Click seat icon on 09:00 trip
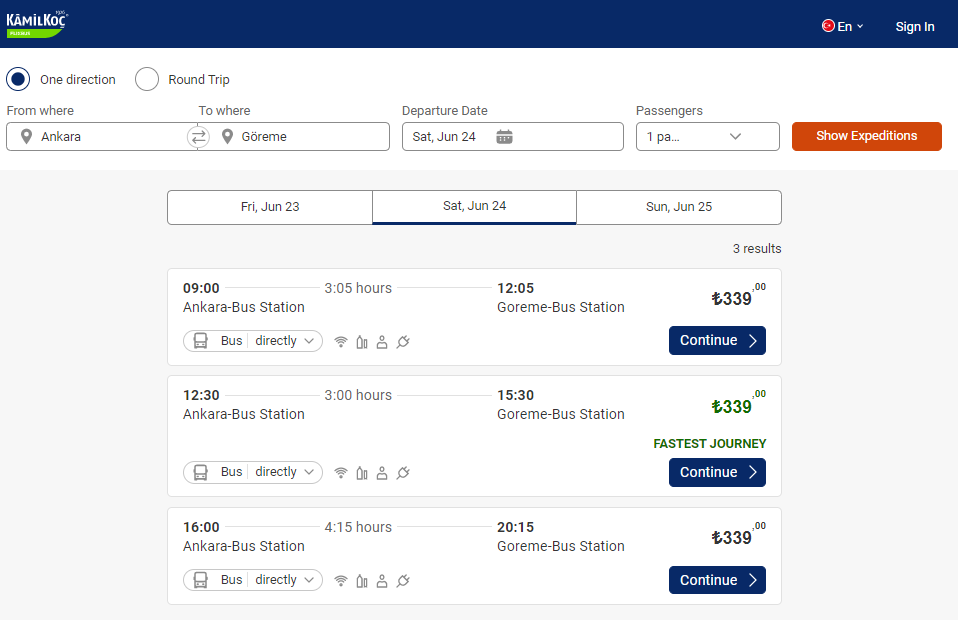The height and width of the screenshot is (620, 958). click(x=382, y=341)
